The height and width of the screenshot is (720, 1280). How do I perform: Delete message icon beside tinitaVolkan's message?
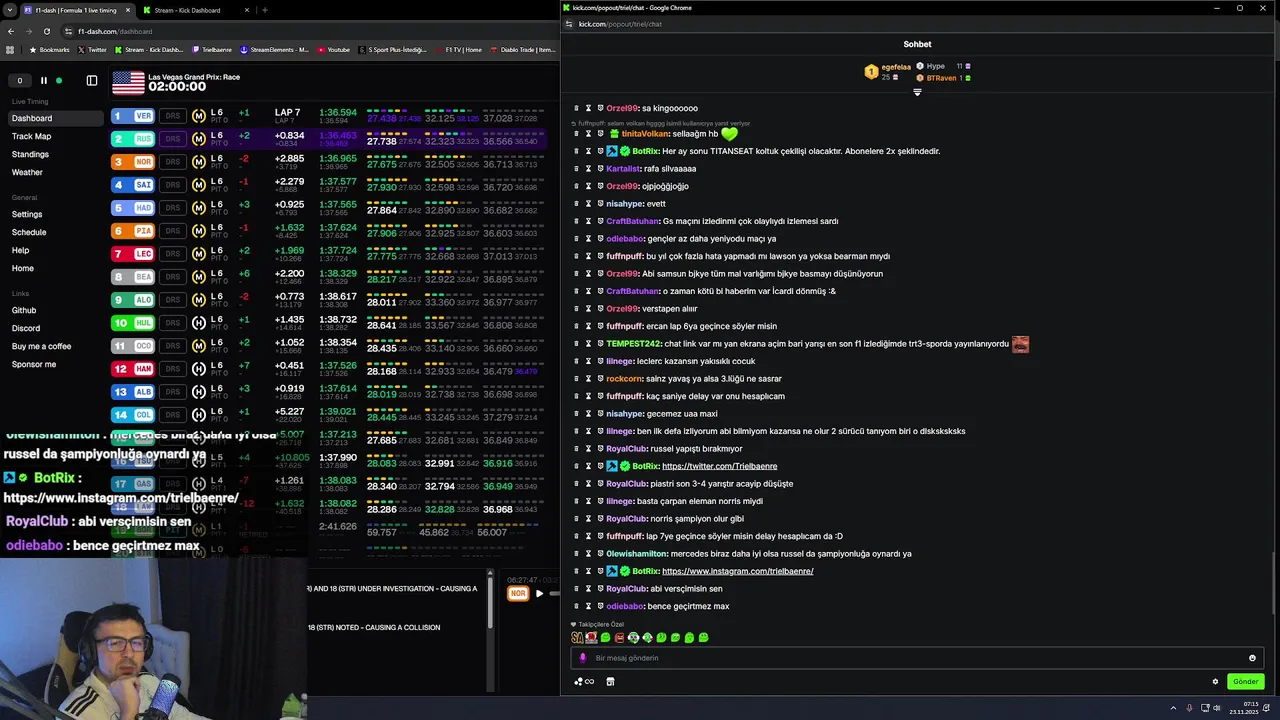(x=576, y=134)
